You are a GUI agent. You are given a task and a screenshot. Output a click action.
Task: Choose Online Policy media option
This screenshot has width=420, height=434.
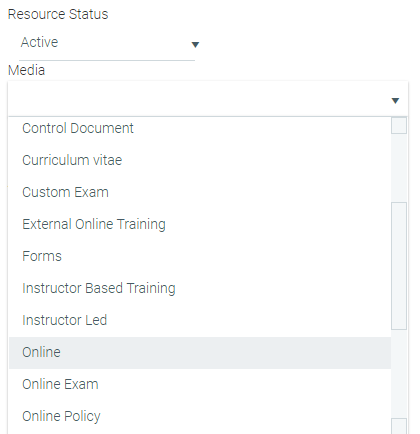pos(200,416)
